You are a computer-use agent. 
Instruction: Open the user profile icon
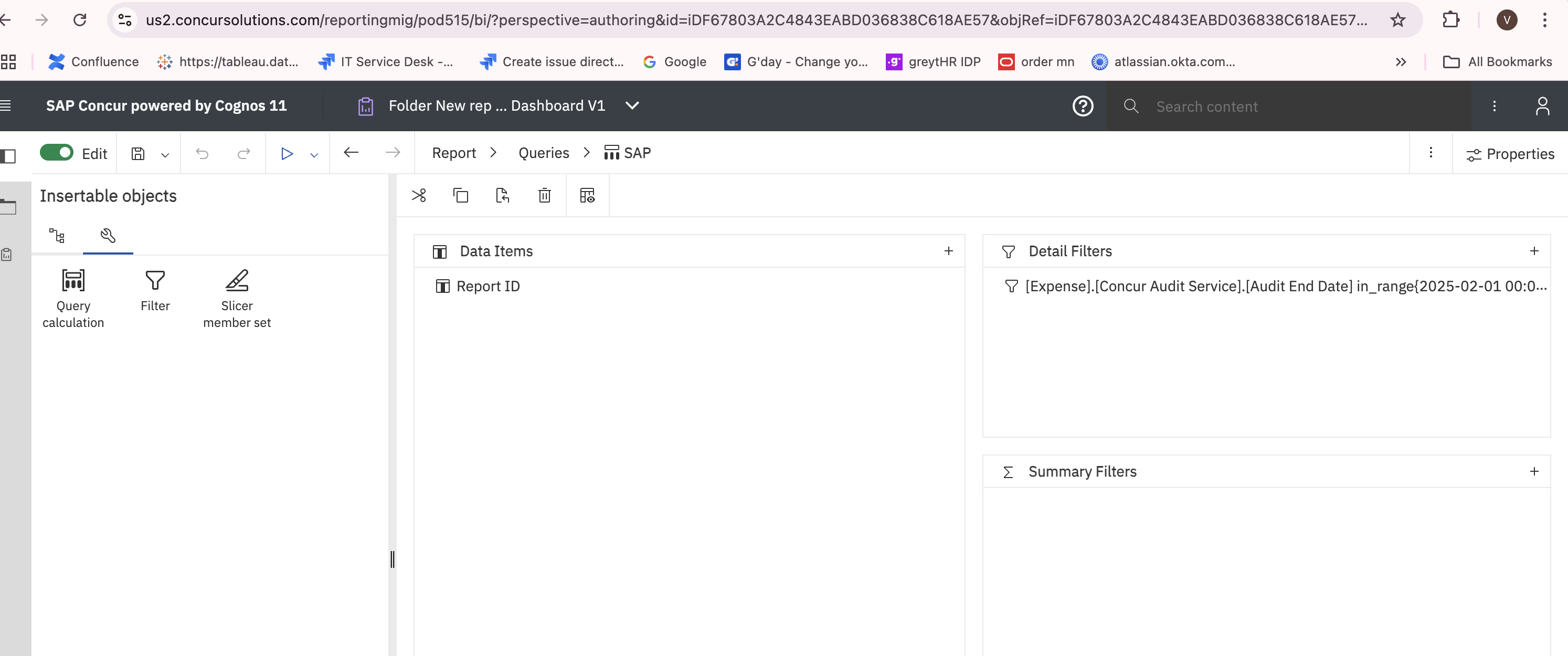pyautogui.click(x=1542, y=106)
